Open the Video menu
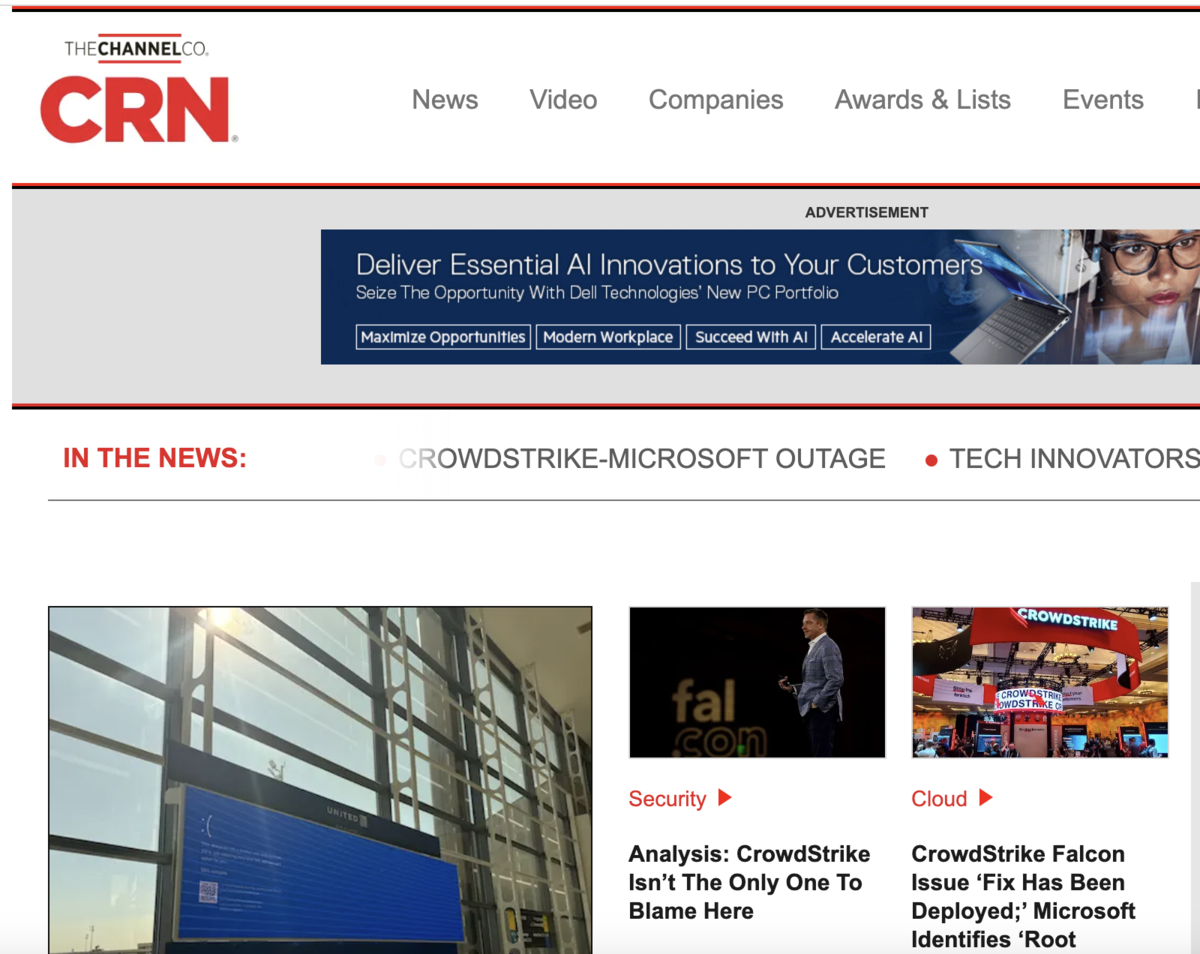 (563, 100)
